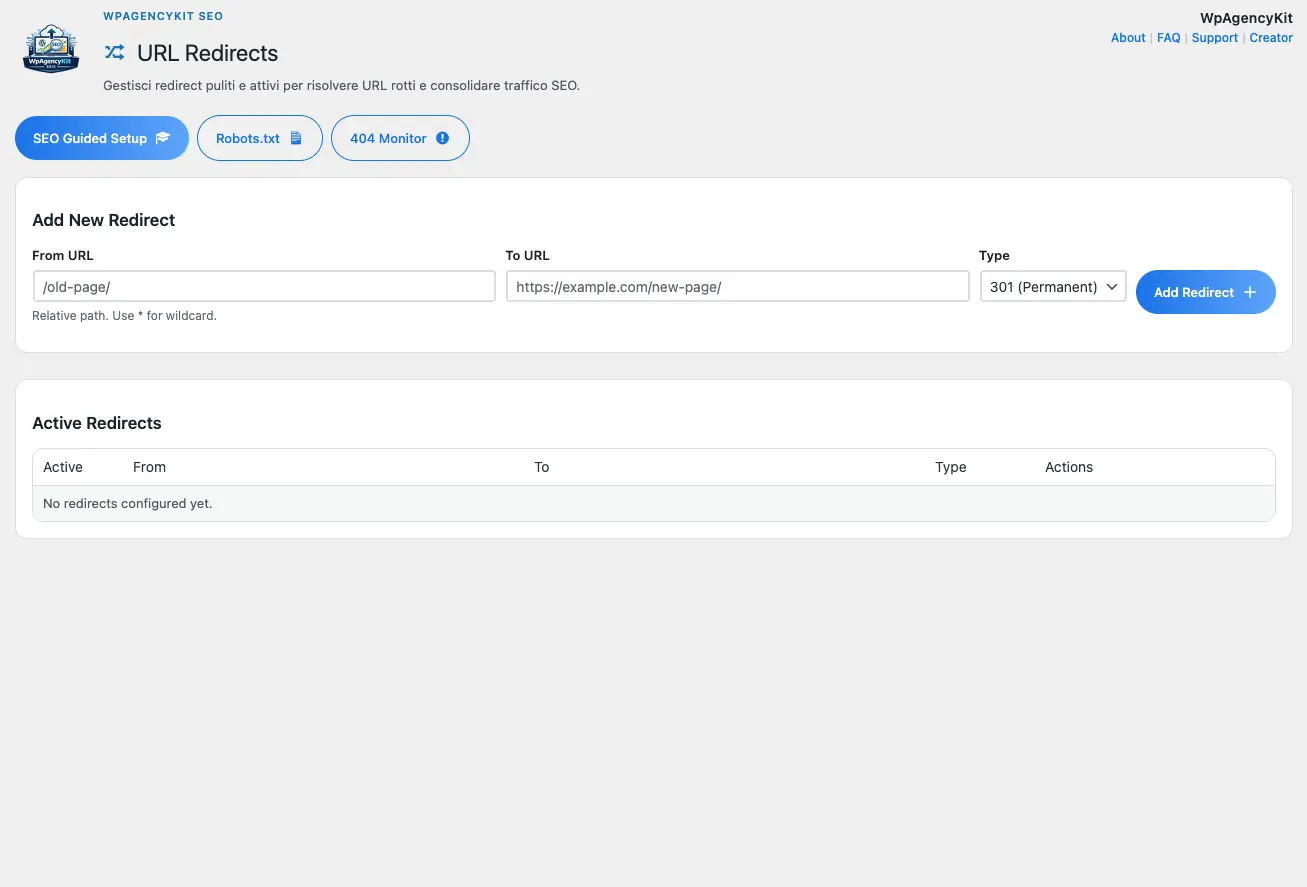Image resolution: width=1307 pixels, height=887 pixels.
Task: Open the About link
Action: click(1128, 38)
